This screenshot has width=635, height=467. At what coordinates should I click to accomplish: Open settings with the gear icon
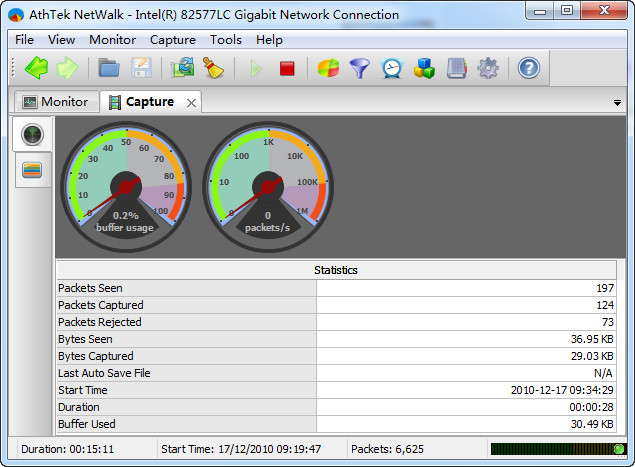(487, 68)
